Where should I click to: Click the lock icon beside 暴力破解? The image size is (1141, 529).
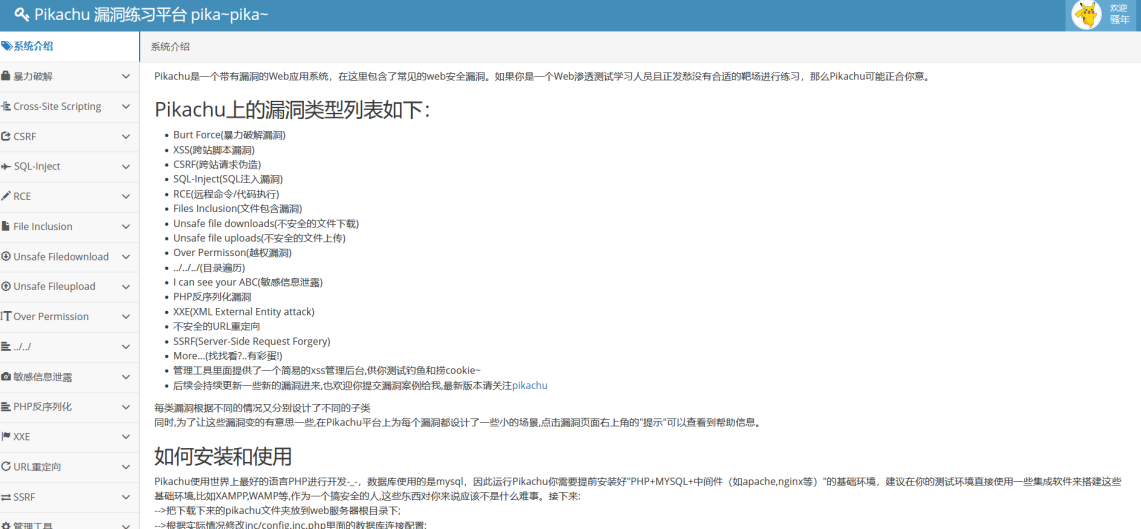(x=6, y=76)
